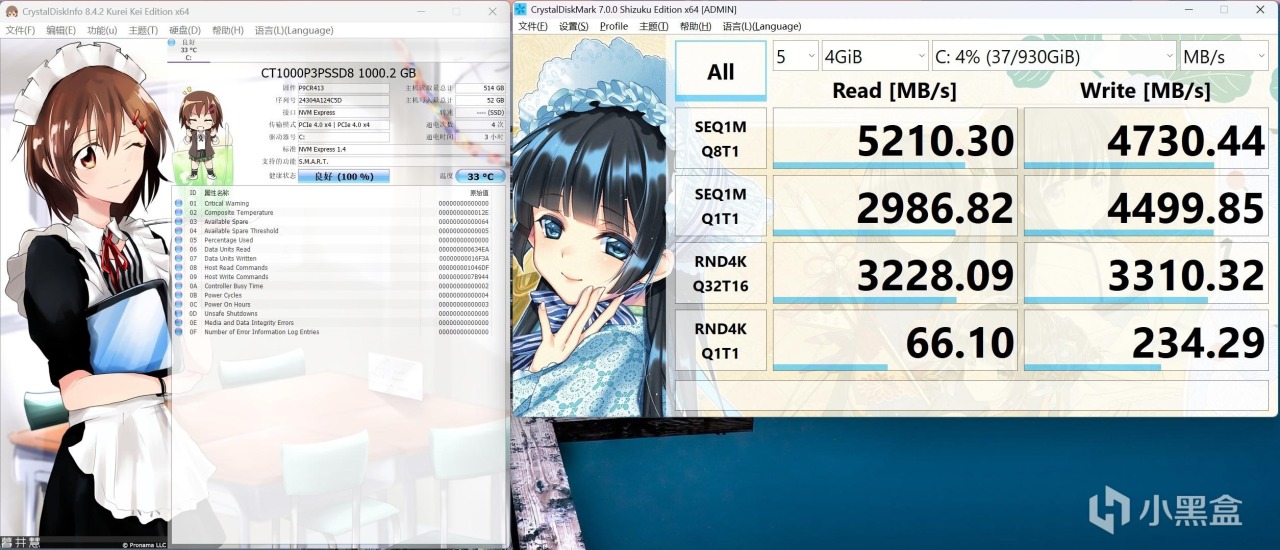Screen dimensions: 1280x550
Task: Open CrystalDiskInfo 编辑(E) menu
Action: 61,30
